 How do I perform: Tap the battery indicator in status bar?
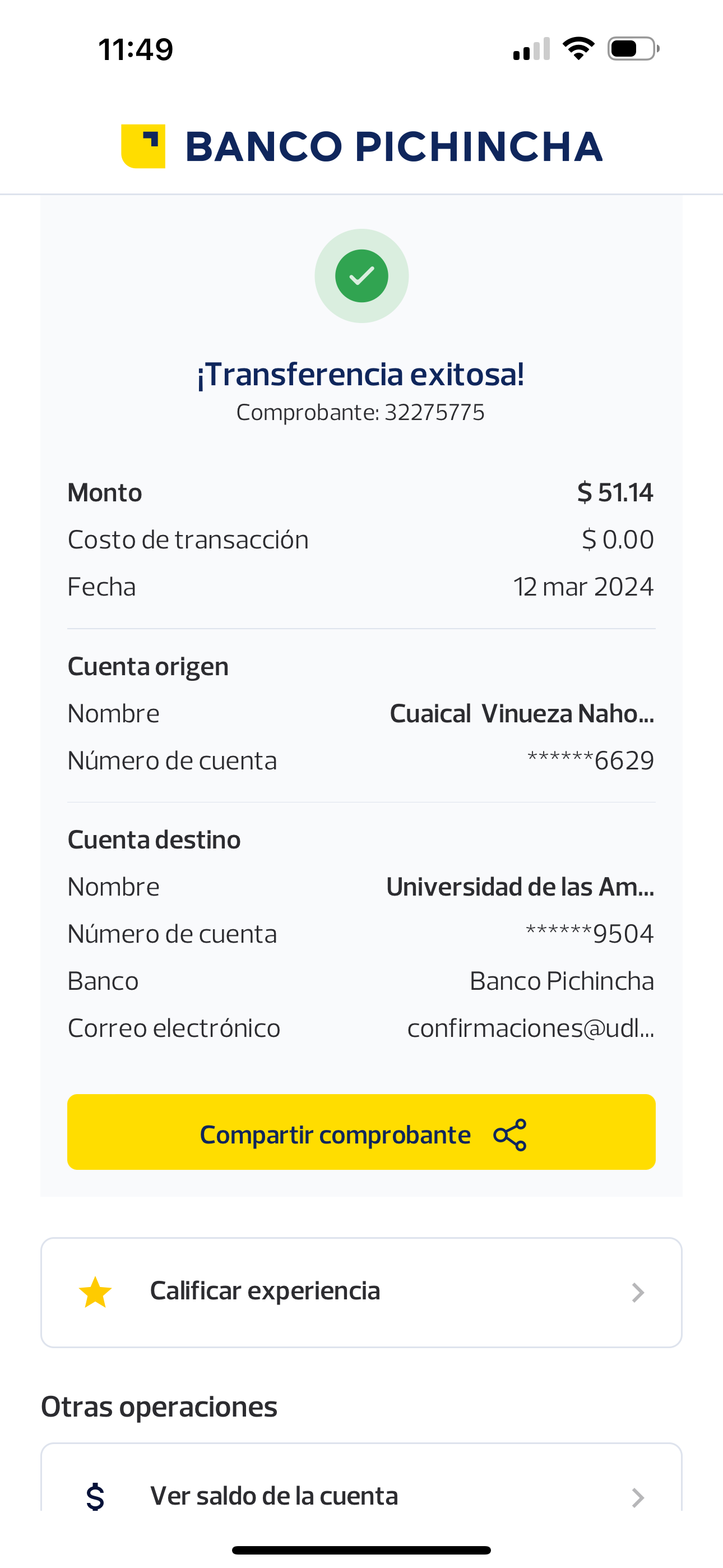click(633, 49)
